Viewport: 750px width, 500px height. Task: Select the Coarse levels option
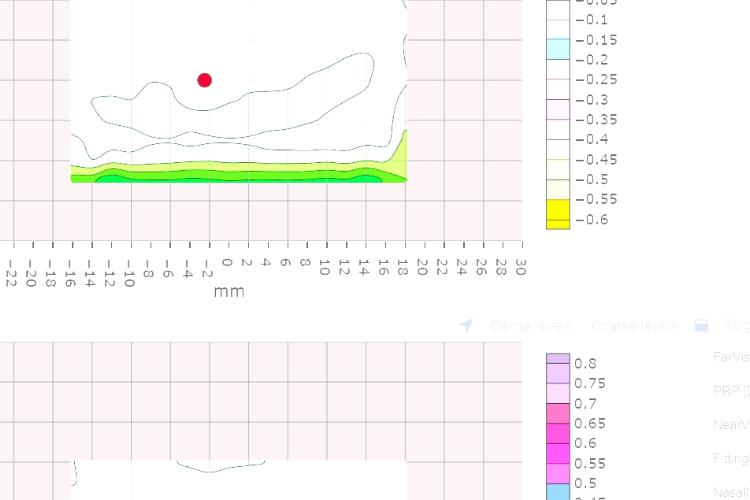point(633,325)
